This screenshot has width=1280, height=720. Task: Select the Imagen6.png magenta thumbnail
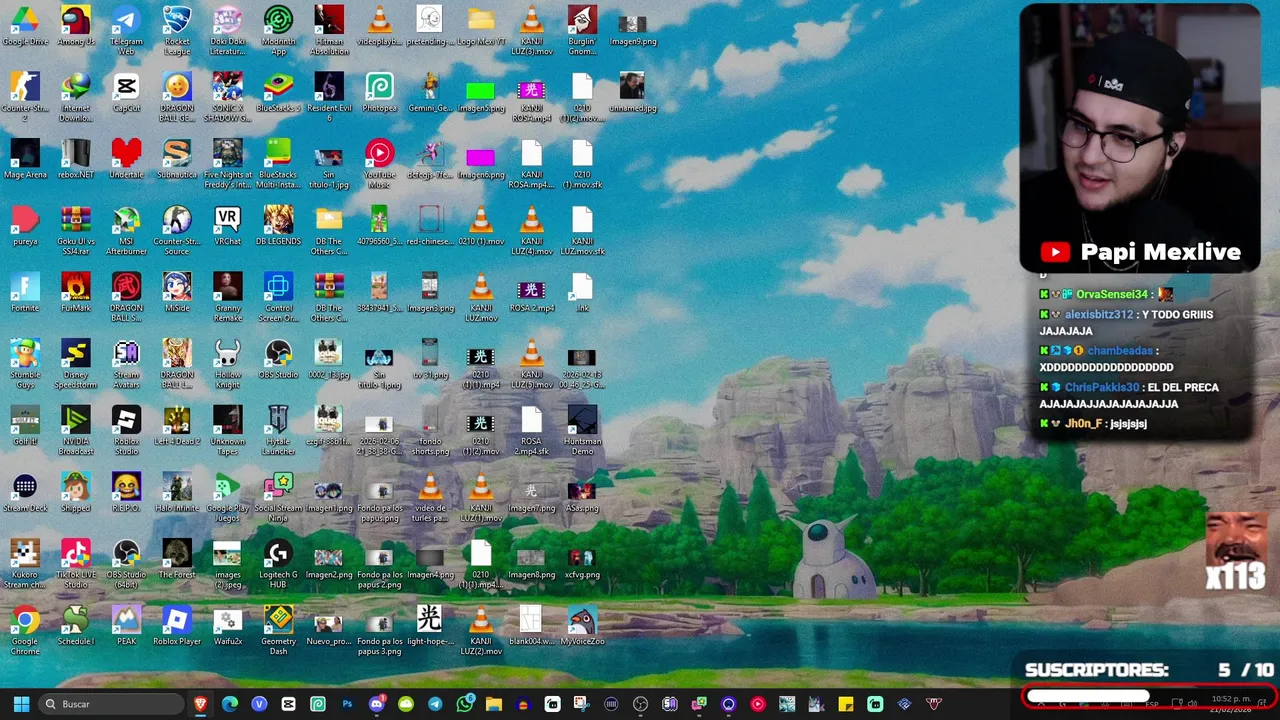tap(481, 160)
